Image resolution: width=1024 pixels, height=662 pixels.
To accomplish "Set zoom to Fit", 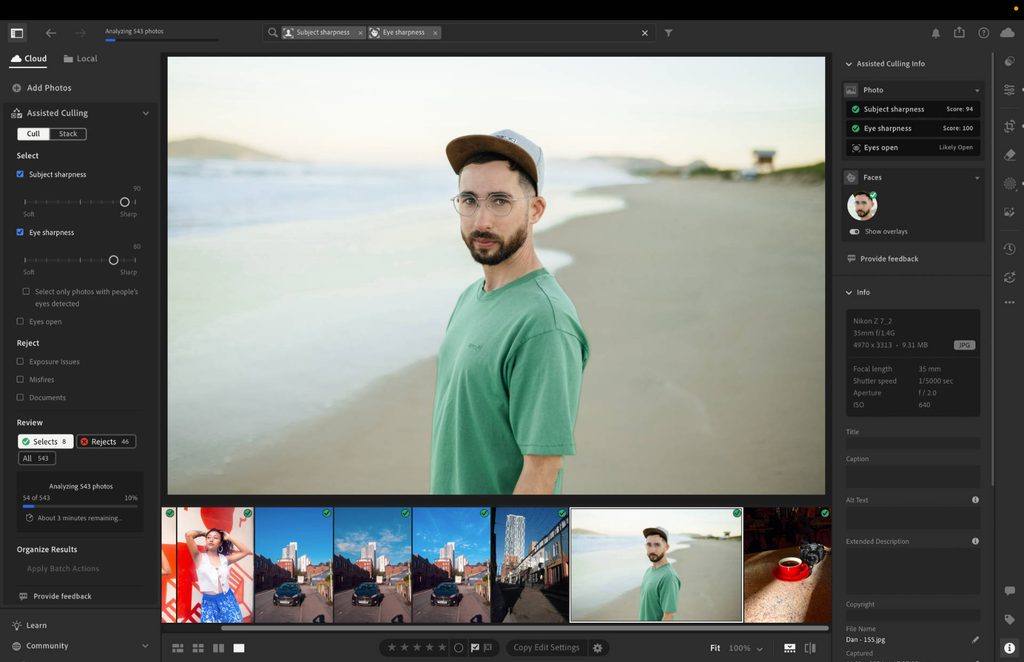I will point(715,648).
